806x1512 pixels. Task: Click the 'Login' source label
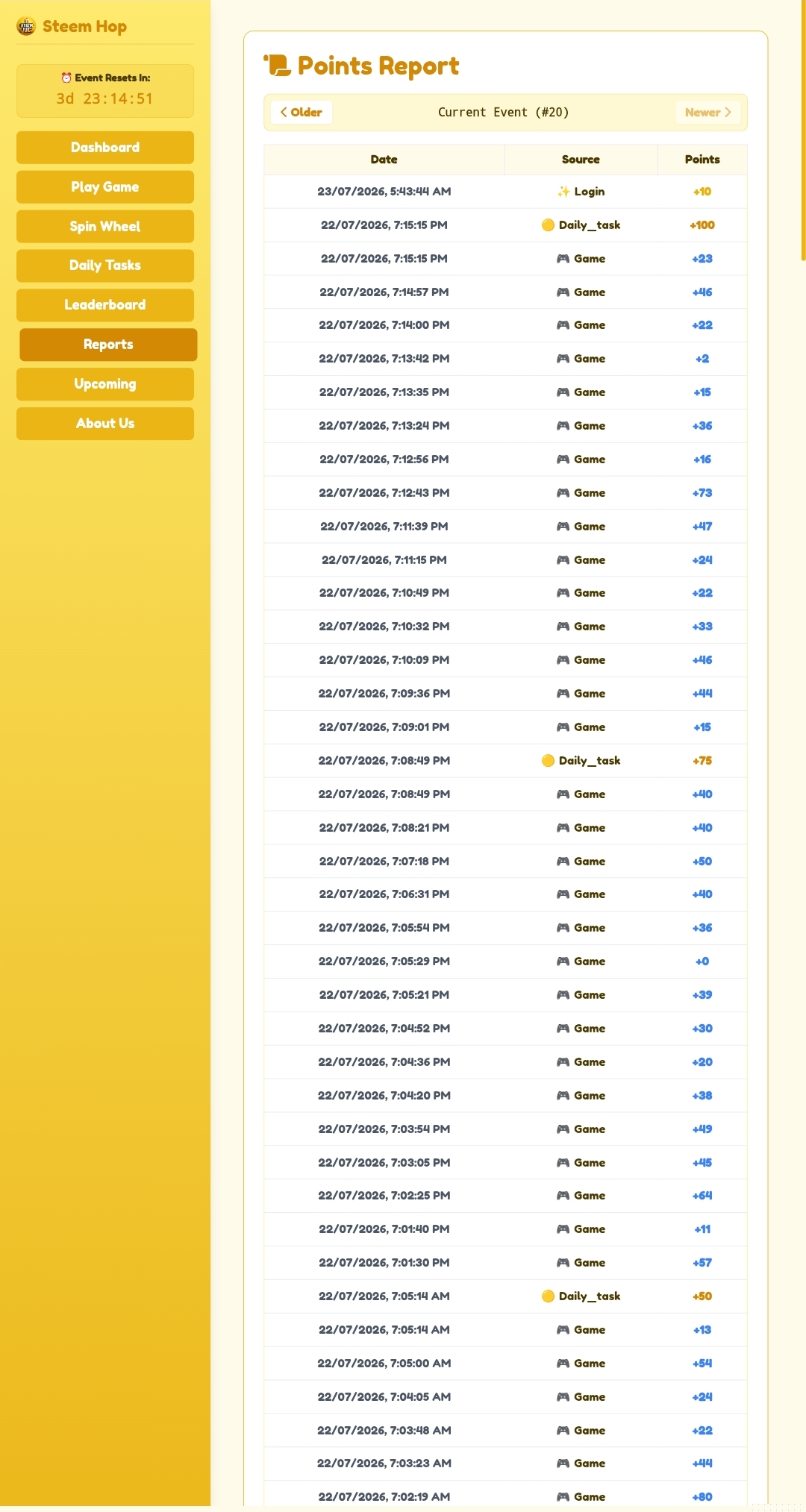[x=590, y=192]
